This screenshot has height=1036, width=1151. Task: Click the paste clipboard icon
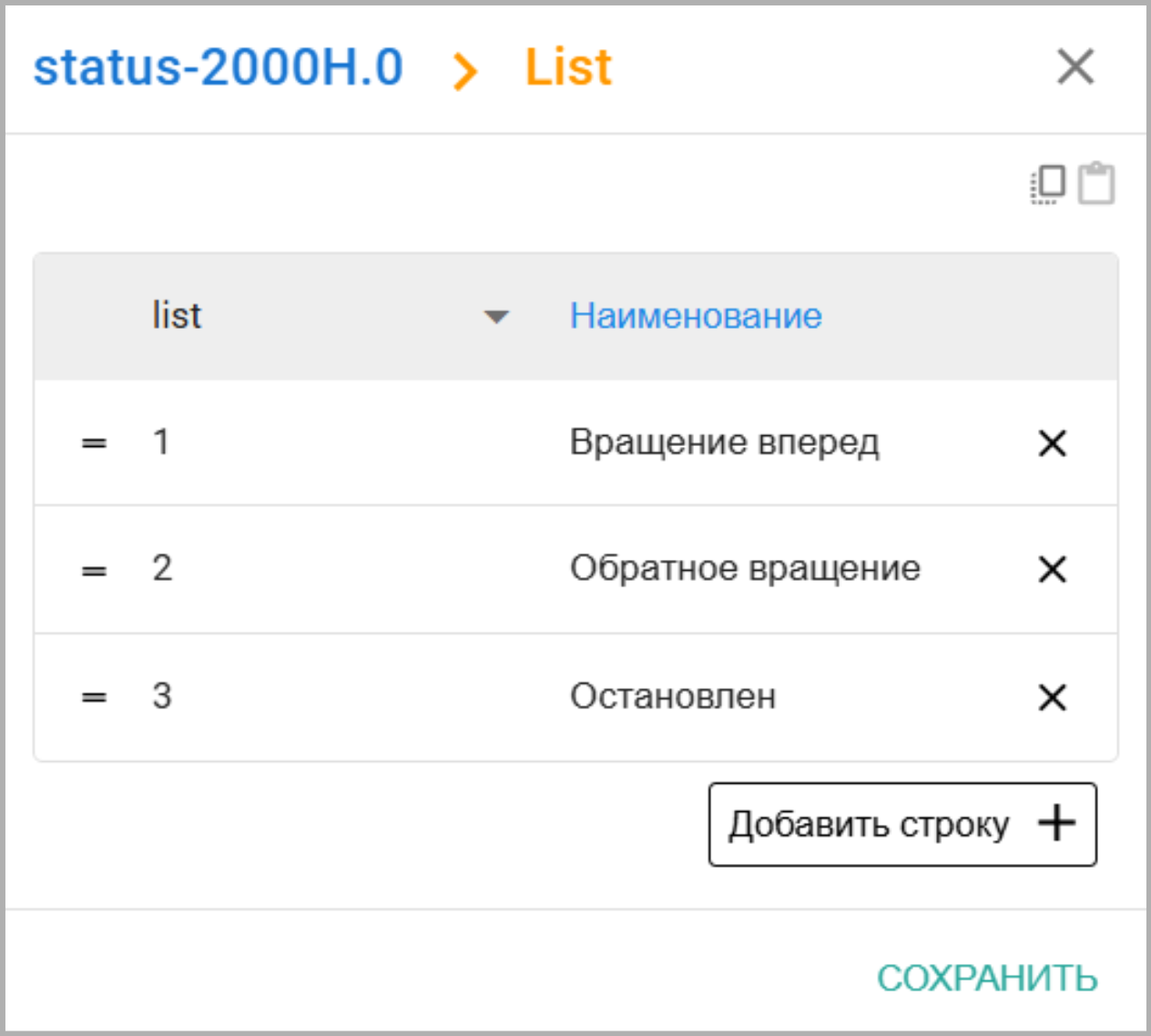1095,184
